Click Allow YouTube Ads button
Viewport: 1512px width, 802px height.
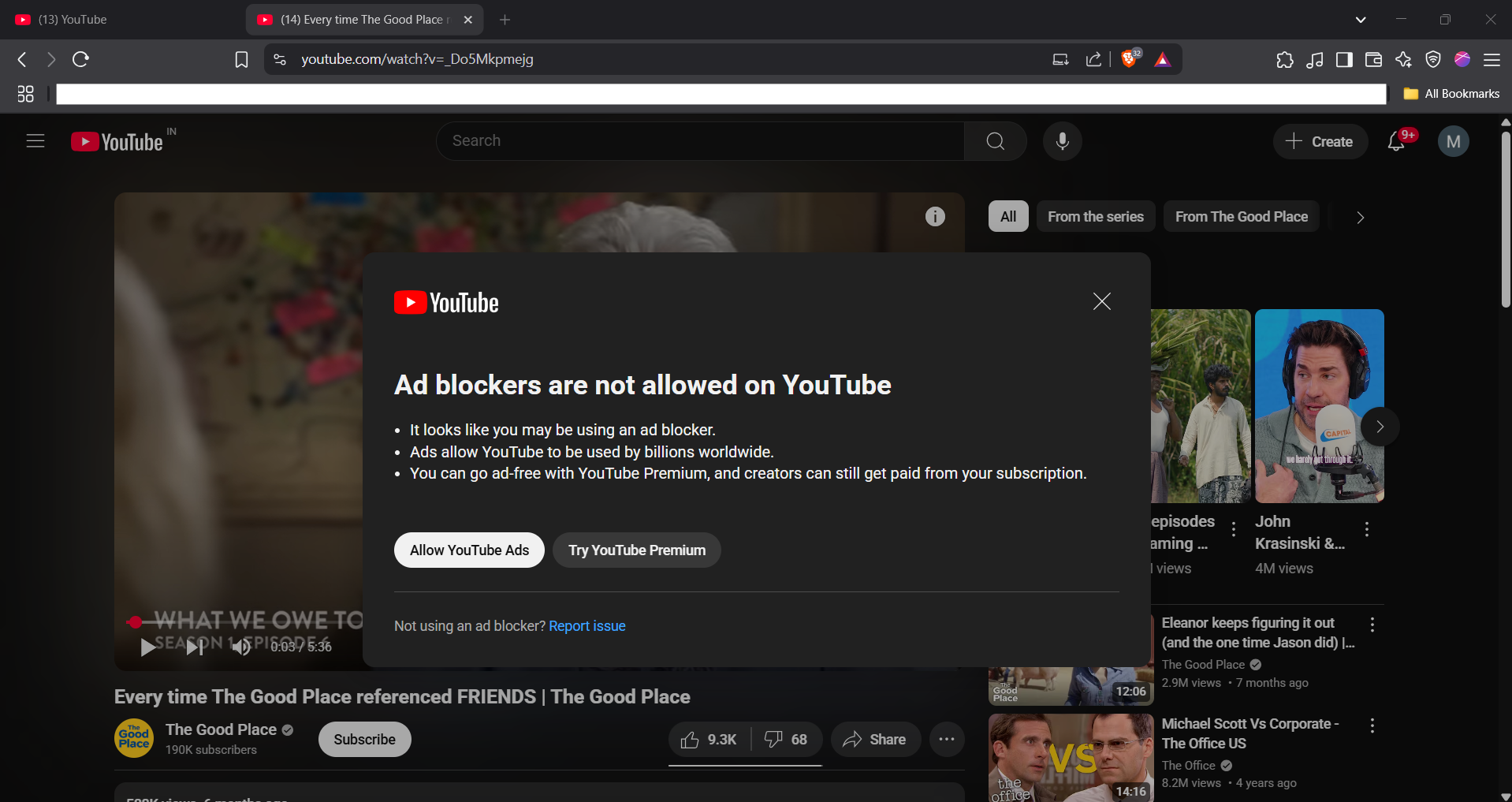pos(469,550)
